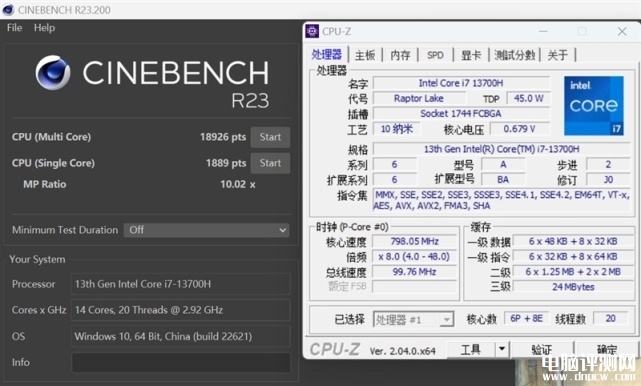Click the Cores x GHz field

click(181, 310)
